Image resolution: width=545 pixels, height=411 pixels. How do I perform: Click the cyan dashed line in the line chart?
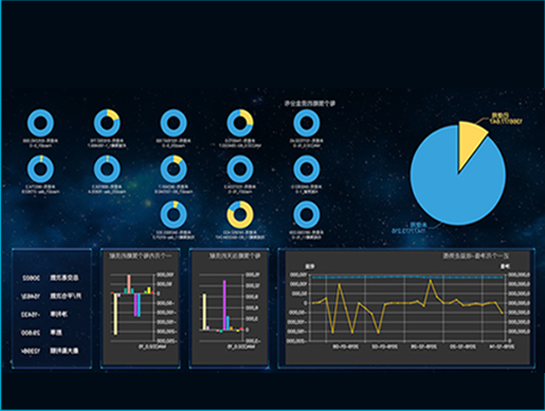tap(408, 277)
